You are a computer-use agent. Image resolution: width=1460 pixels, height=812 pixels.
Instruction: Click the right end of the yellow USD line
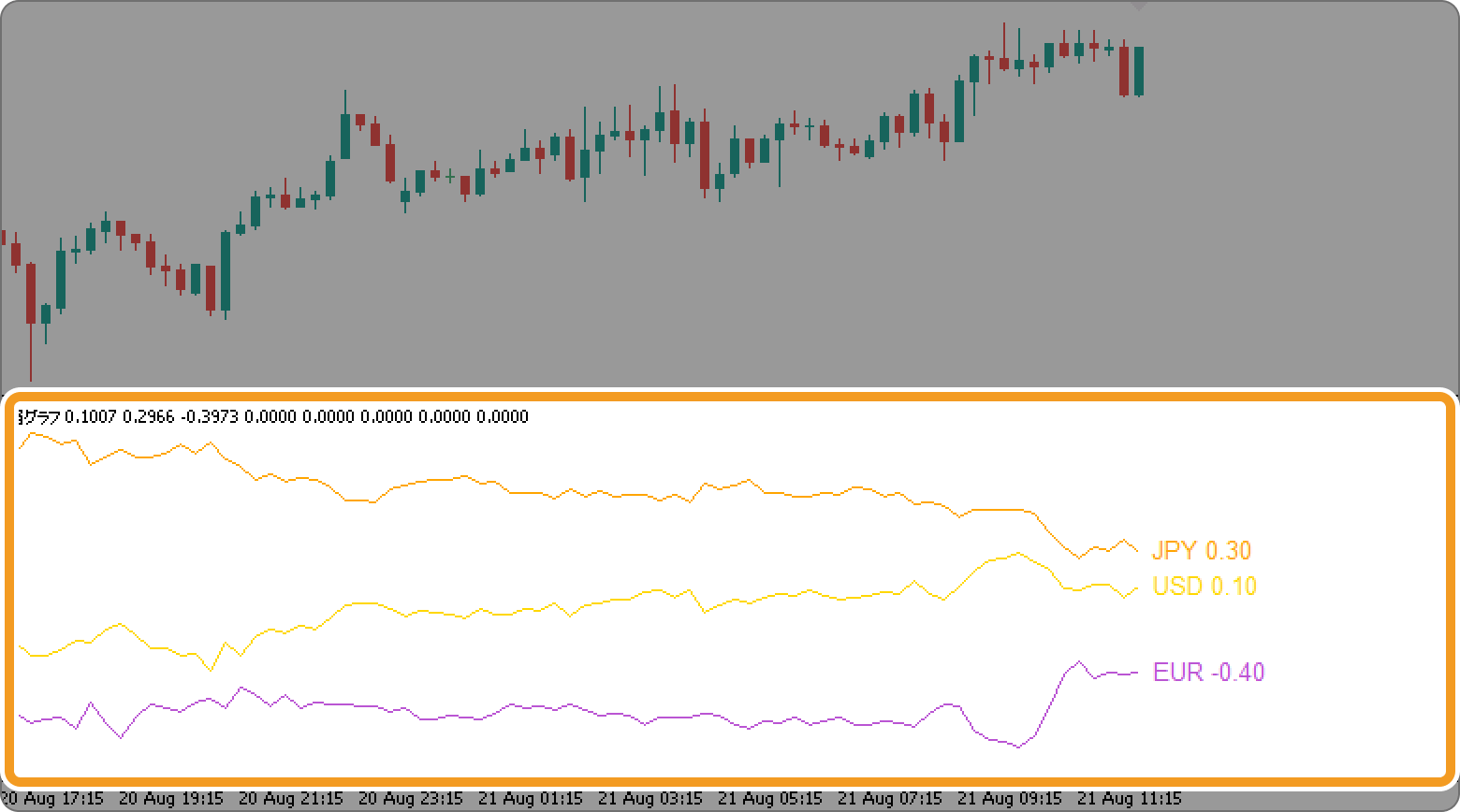1136,587
